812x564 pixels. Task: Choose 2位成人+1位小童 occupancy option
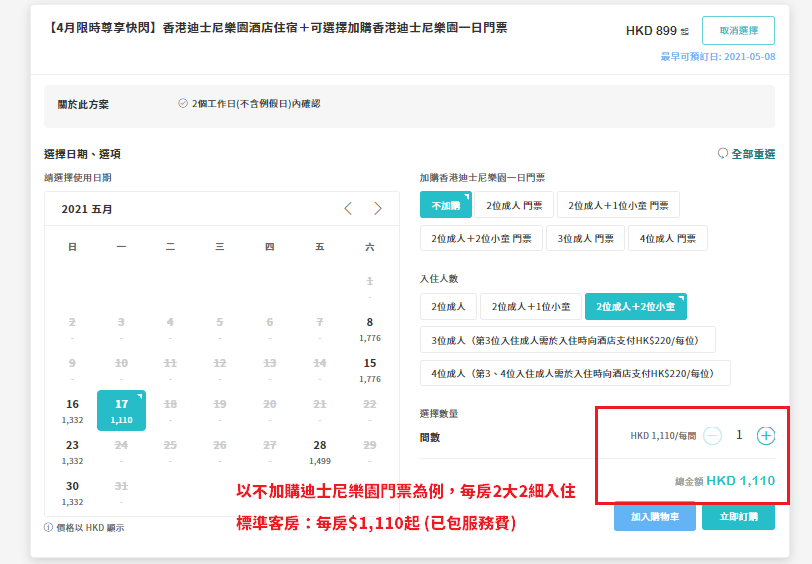click(531, 307)
